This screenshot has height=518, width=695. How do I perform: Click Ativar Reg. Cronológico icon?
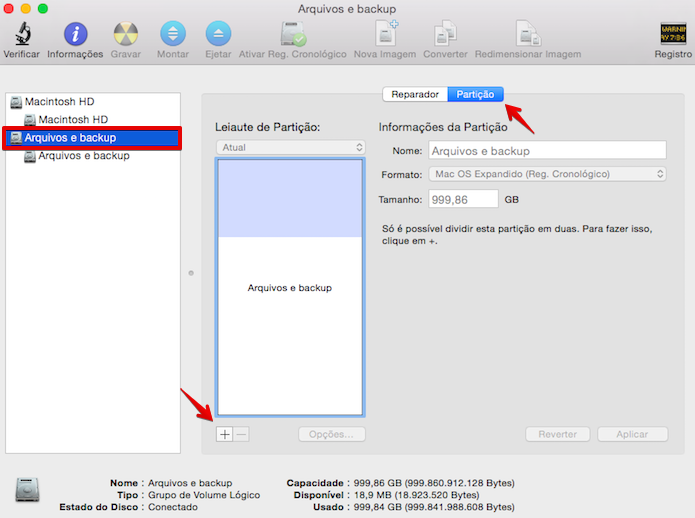pyautogui.click(x=293, y=34)
